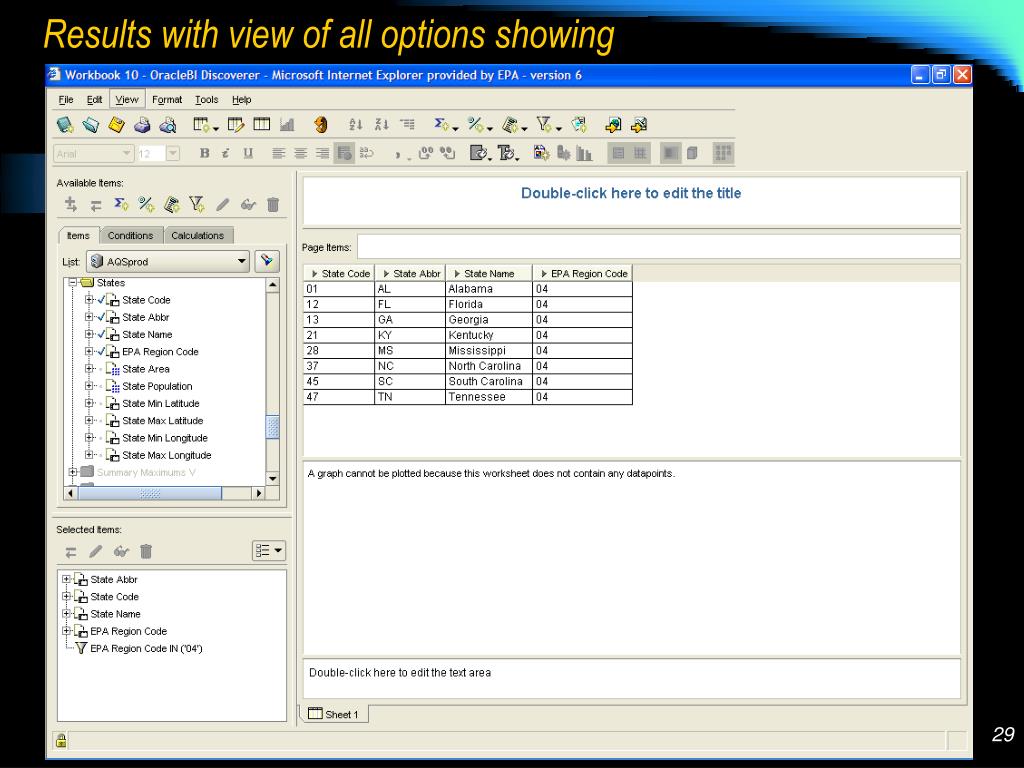The width and height of the screenshot is (1024, 768).
Task: Select State Min Latitude item
Action: pyautogui.click(x=161, y=404)
